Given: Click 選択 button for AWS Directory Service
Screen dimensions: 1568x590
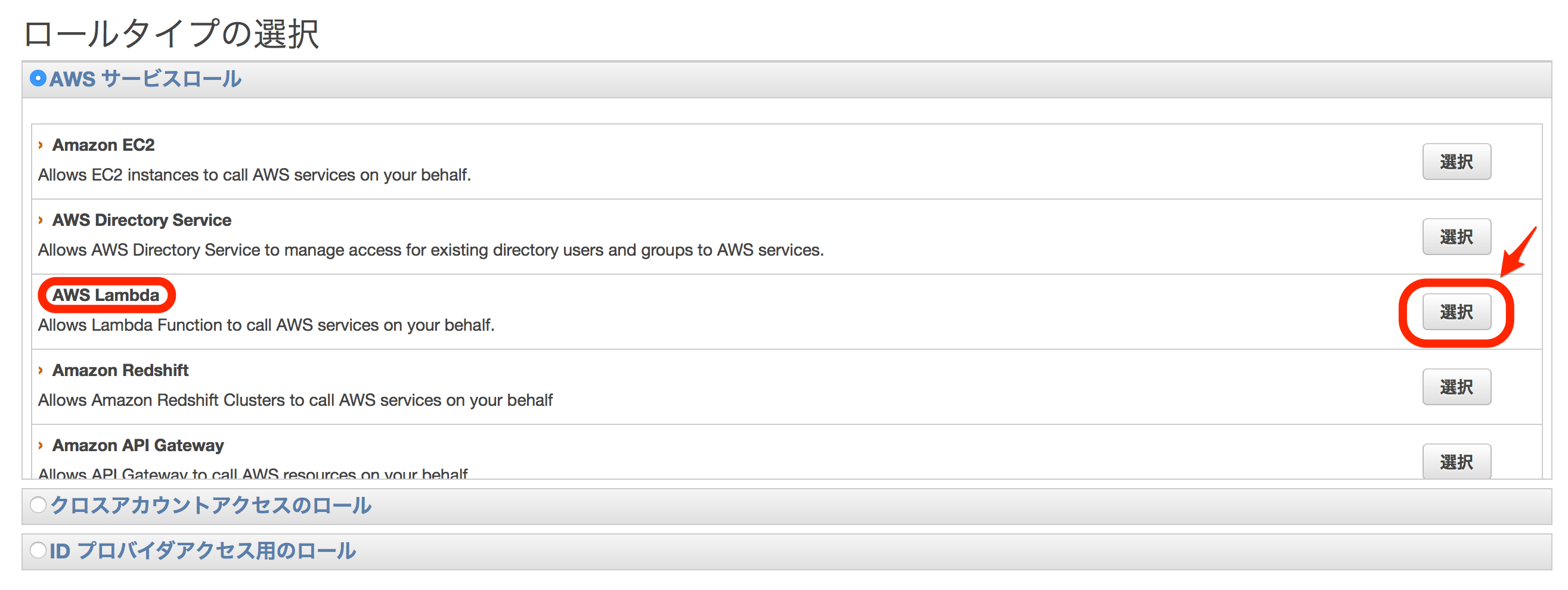Looking at the screenshot, I should [x=1456, y=237].
